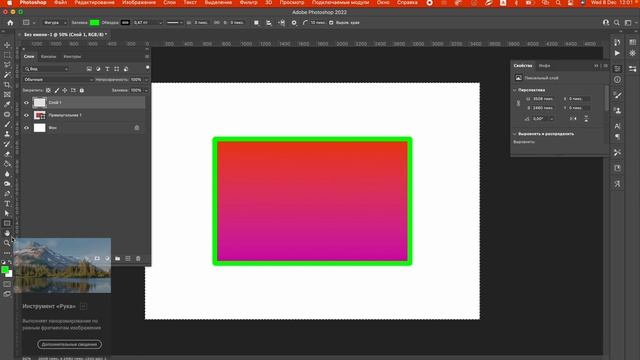The width and height of the screenshot is (640, 360).
Task: Toggle lock all padlock icon
Action: pyautogui.click(x=82, y=90)
